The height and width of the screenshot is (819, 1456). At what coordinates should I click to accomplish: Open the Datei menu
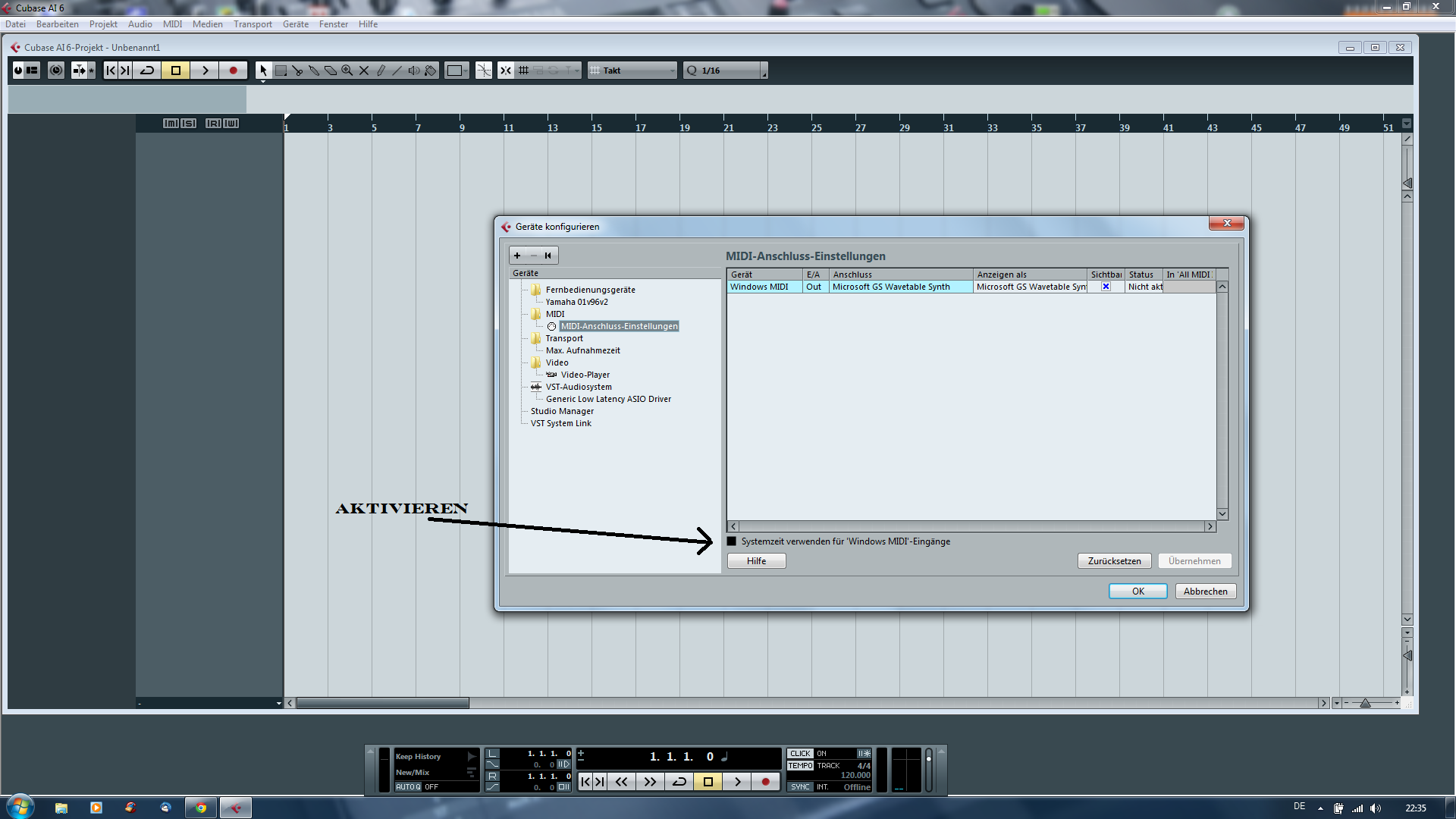15,24
